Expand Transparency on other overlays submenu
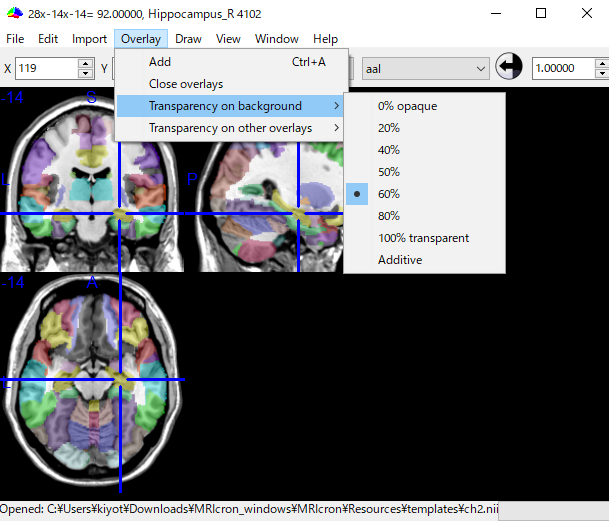This screenshot has height=521, width=609. tap(231, 128)
